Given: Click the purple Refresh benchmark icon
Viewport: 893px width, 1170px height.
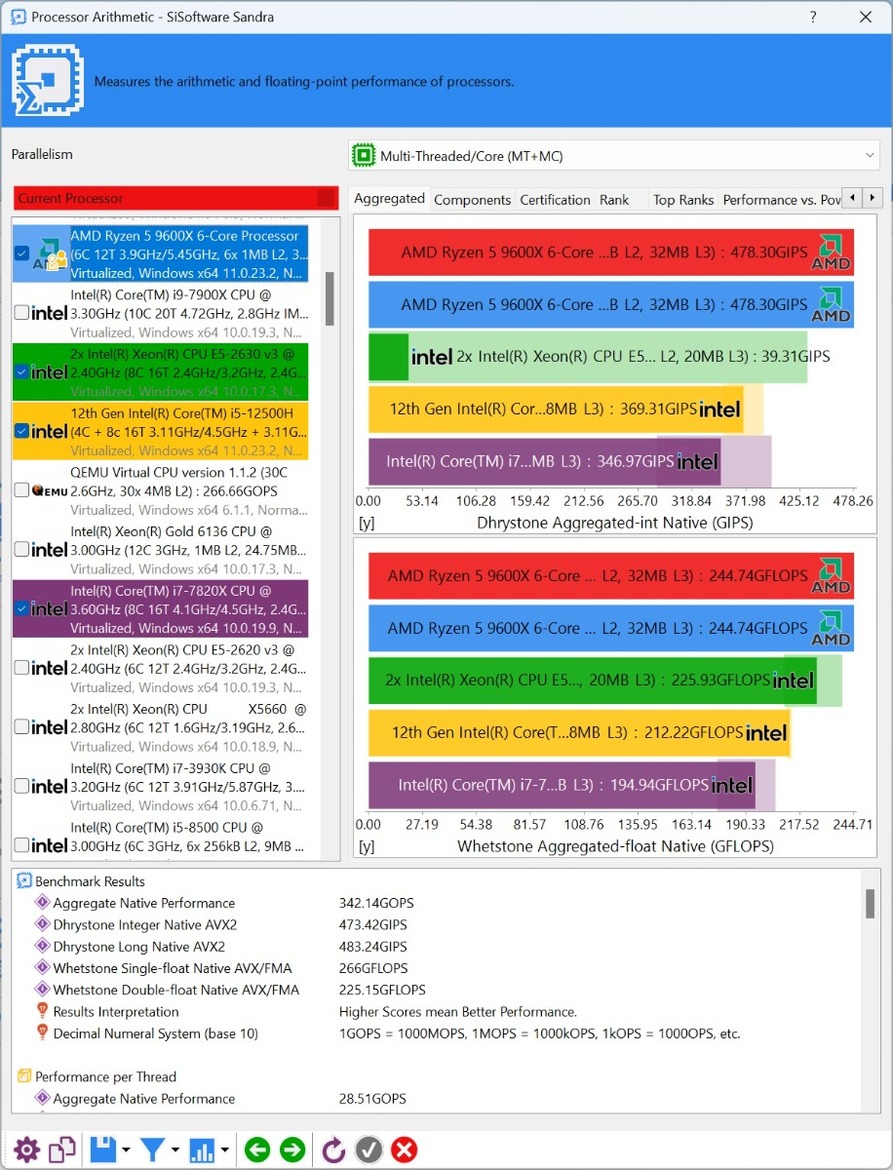Looking at the screenshot, I should [333, 1149].
